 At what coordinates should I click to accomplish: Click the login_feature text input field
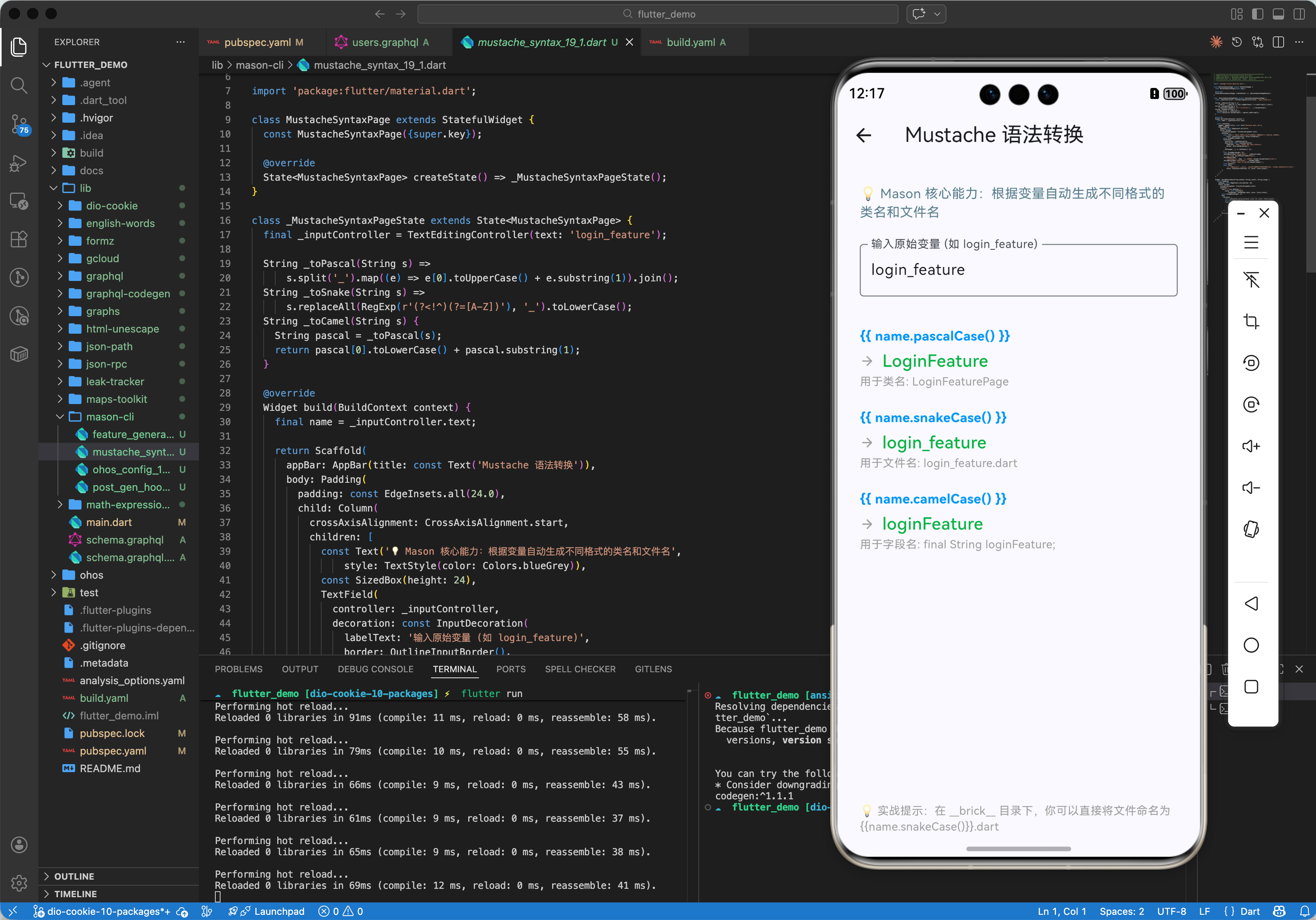pyautogui.click(x=1018, y=270)
